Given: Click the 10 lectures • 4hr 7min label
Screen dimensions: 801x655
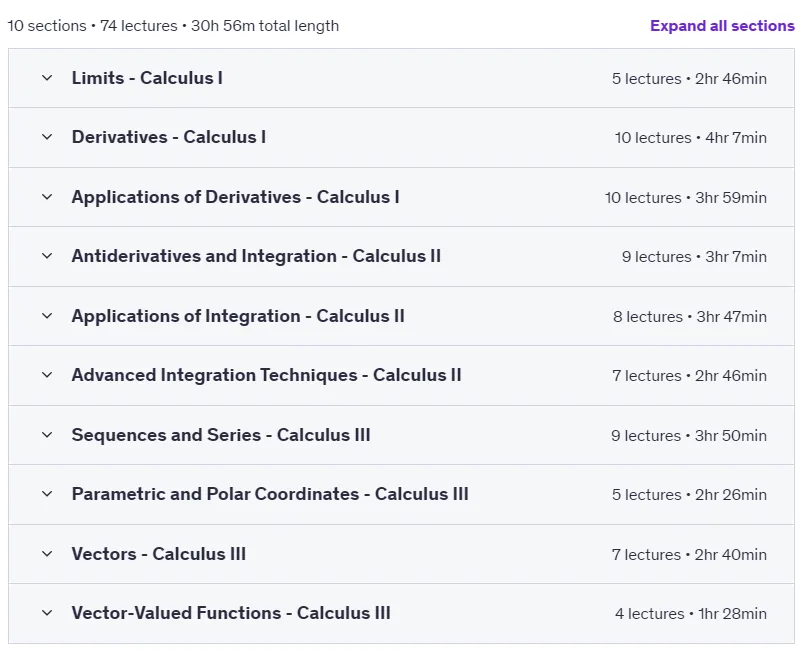Looking at the screenshot, I should point(691,137).
